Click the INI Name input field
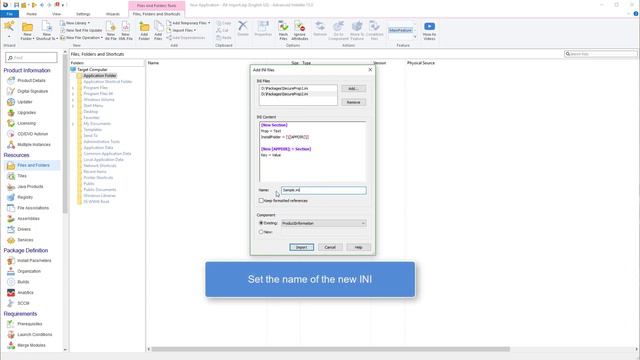 click(x=324, y=190)
